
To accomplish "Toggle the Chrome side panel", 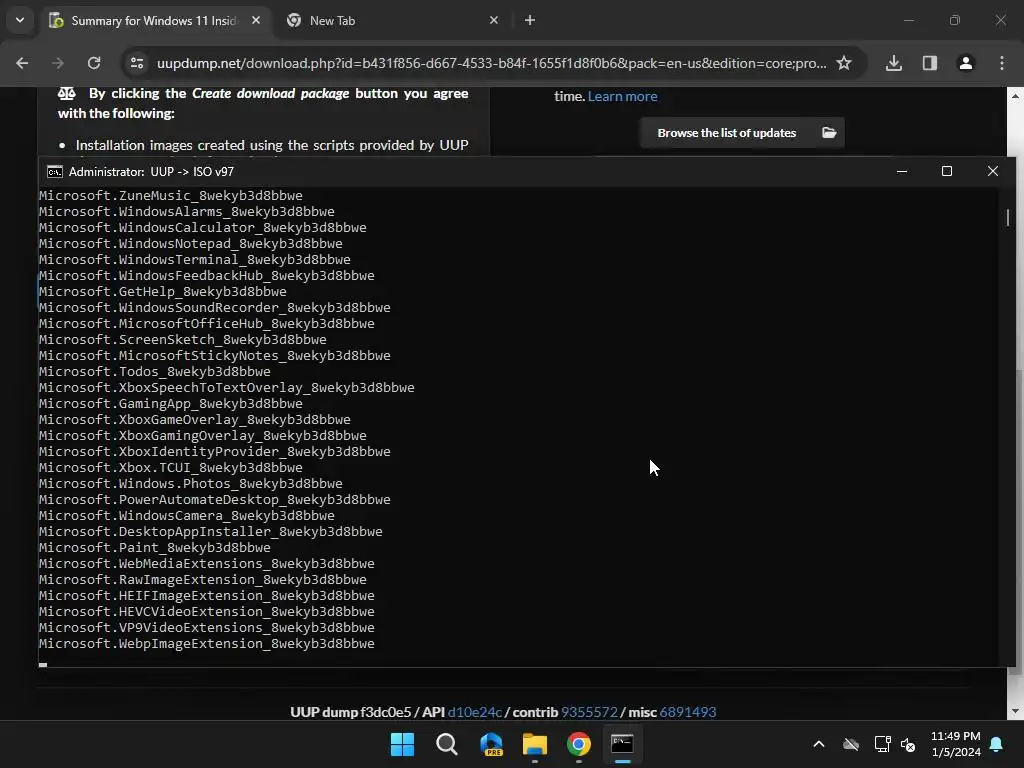I will (930, 63).
